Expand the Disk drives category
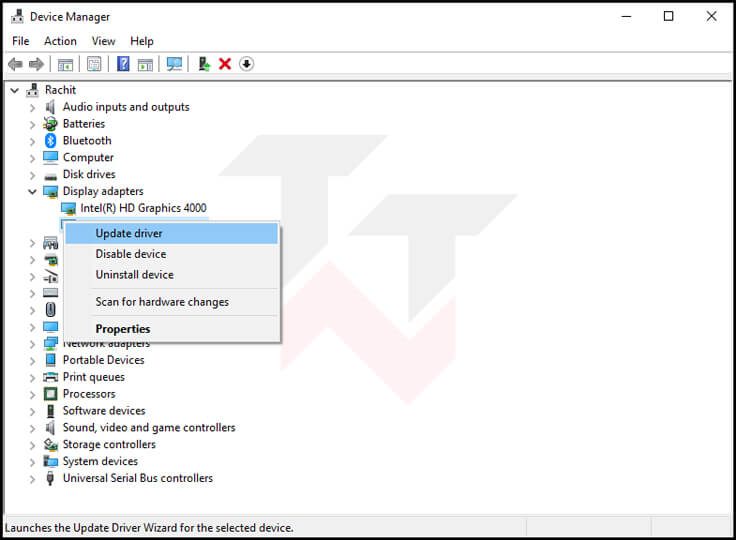 tap(32, 175)
